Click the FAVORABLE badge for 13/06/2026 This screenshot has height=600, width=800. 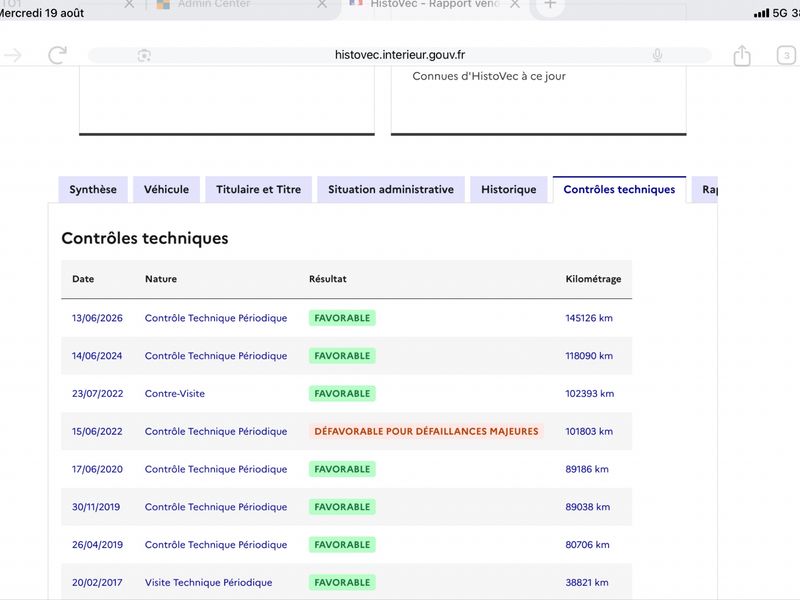tap(342, 318)
